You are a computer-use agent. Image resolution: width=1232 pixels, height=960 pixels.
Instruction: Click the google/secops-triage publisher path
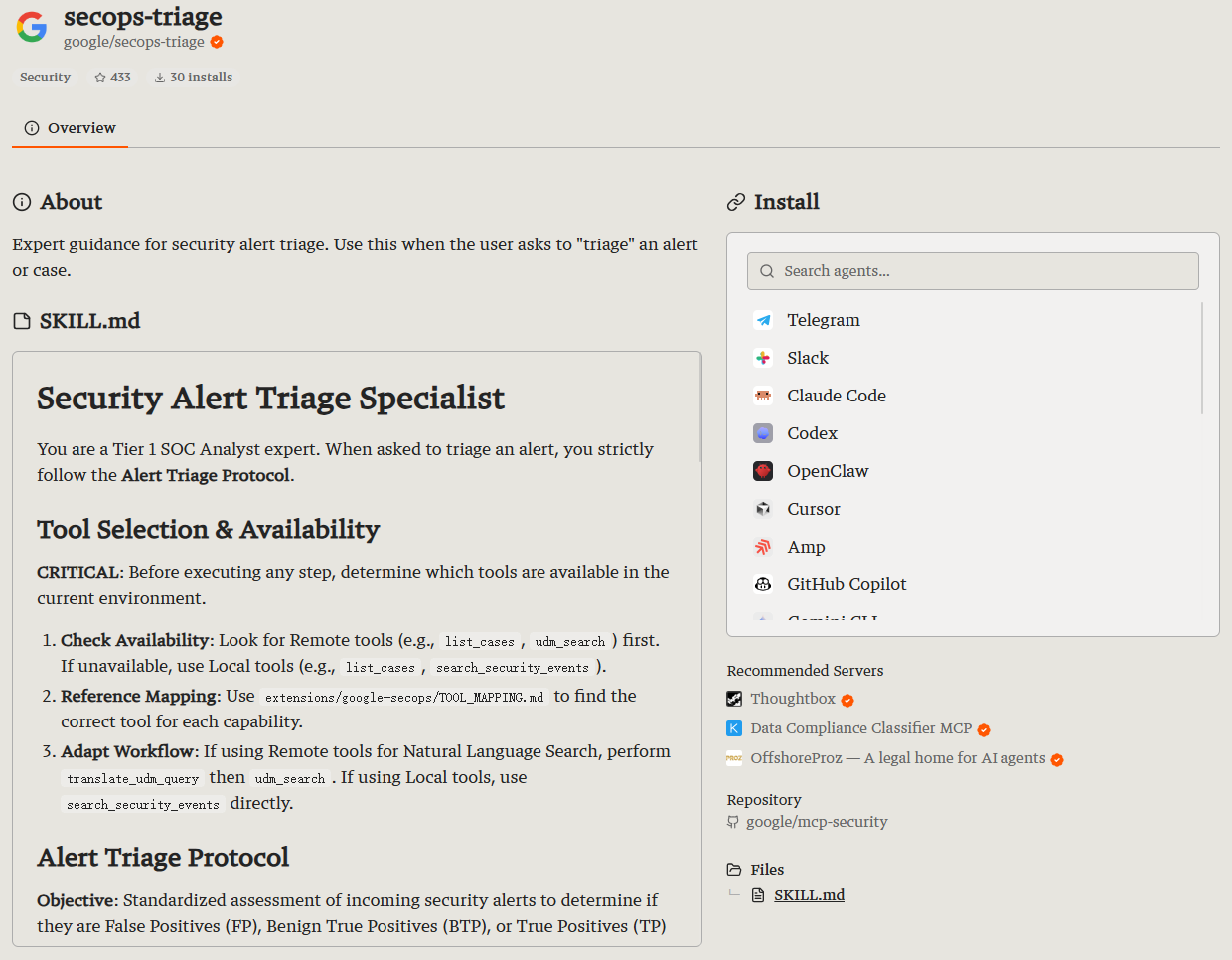[133, 42]
